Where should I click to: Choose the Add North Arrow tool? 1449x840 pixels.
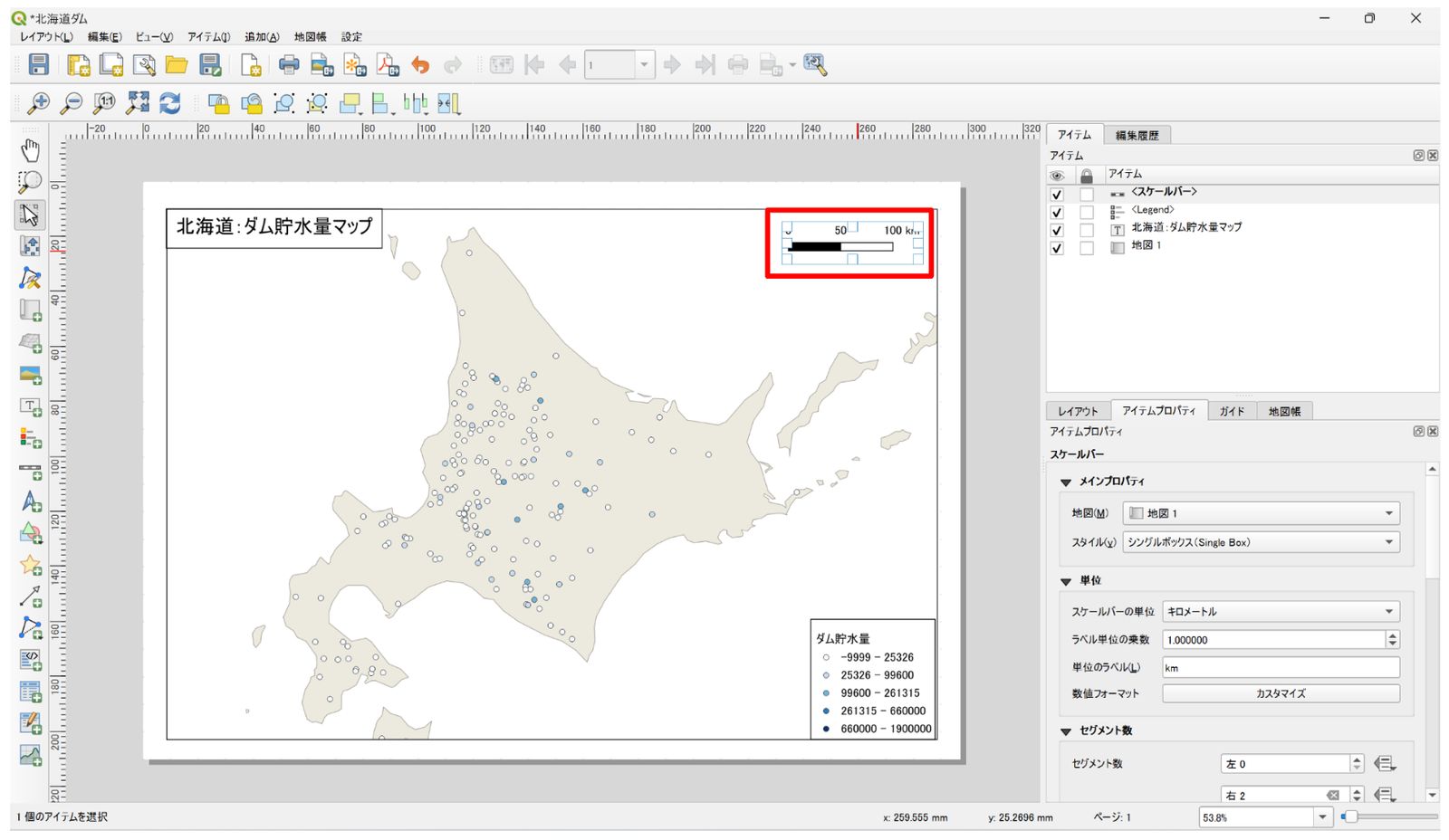pyautogui.click(x=30, y=501)
